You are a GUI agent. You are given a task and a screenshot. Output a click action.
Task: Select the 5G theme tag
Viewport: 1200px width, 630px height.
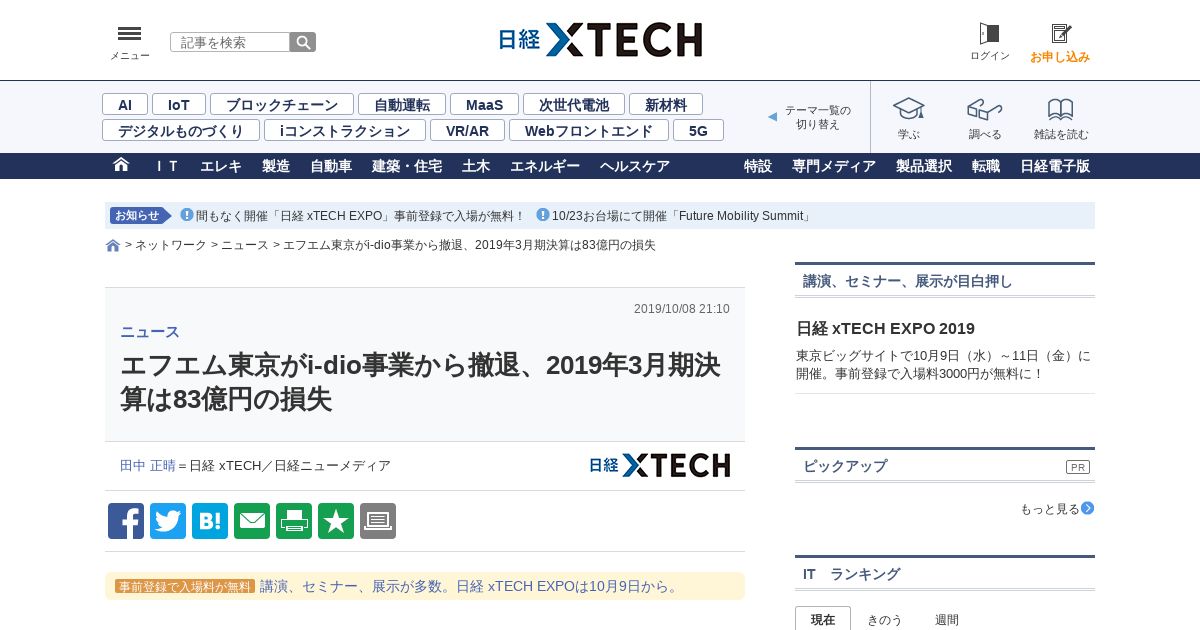pyautogui.click(x=698, y=130)
